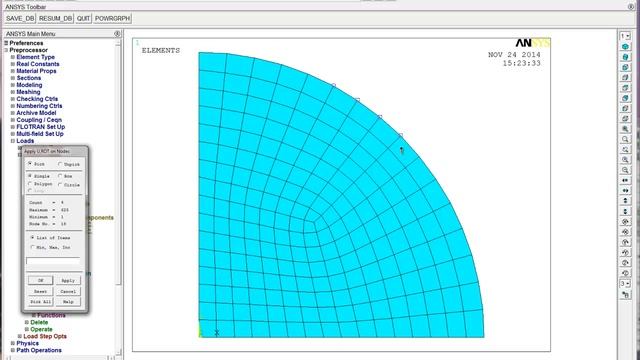The height and width of the screenshot is (360, 640).
Task: Select the Pick radio button
Action: tap(30, 164)
